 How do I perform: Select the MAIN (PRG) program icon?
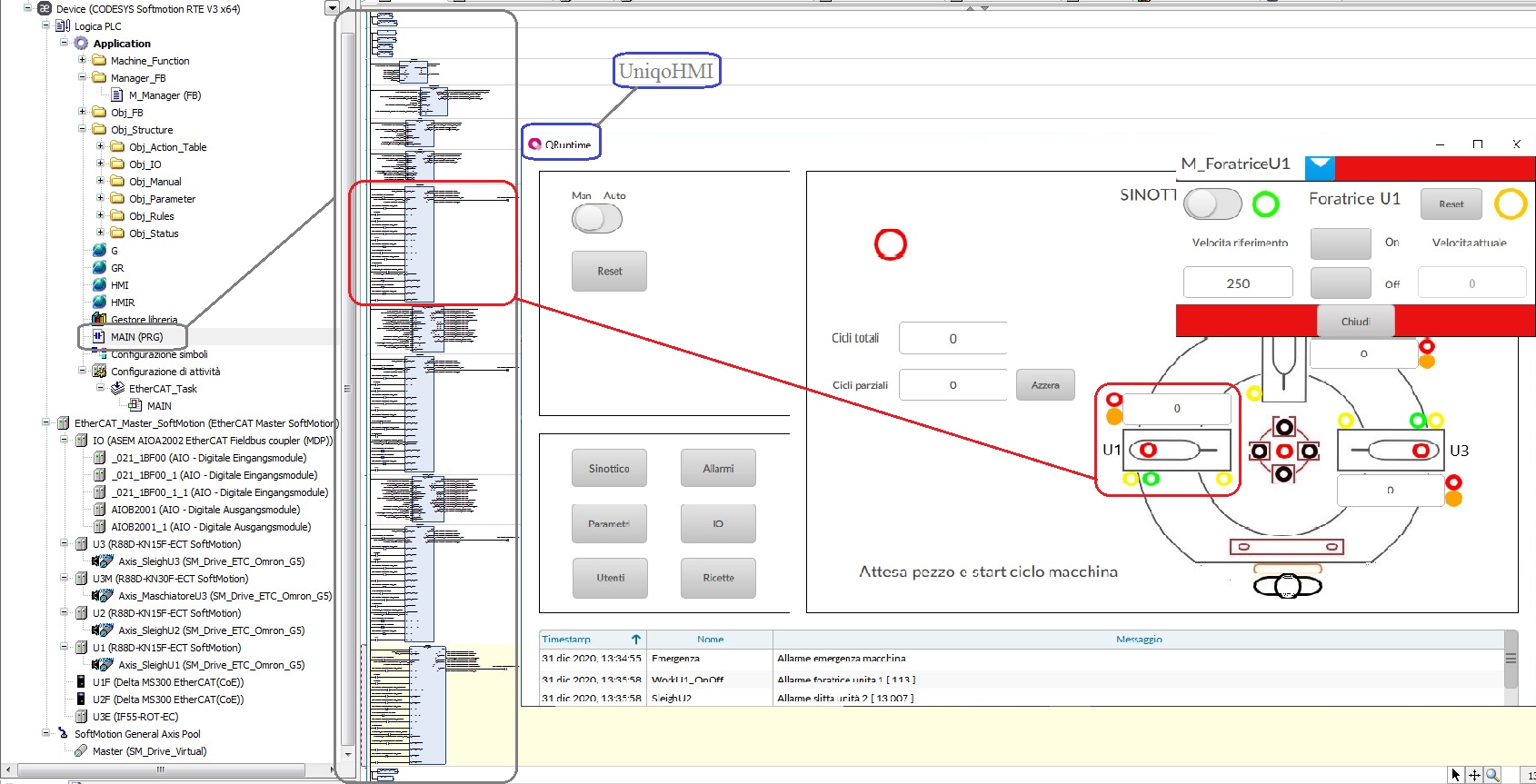click(x=99, y=336)
